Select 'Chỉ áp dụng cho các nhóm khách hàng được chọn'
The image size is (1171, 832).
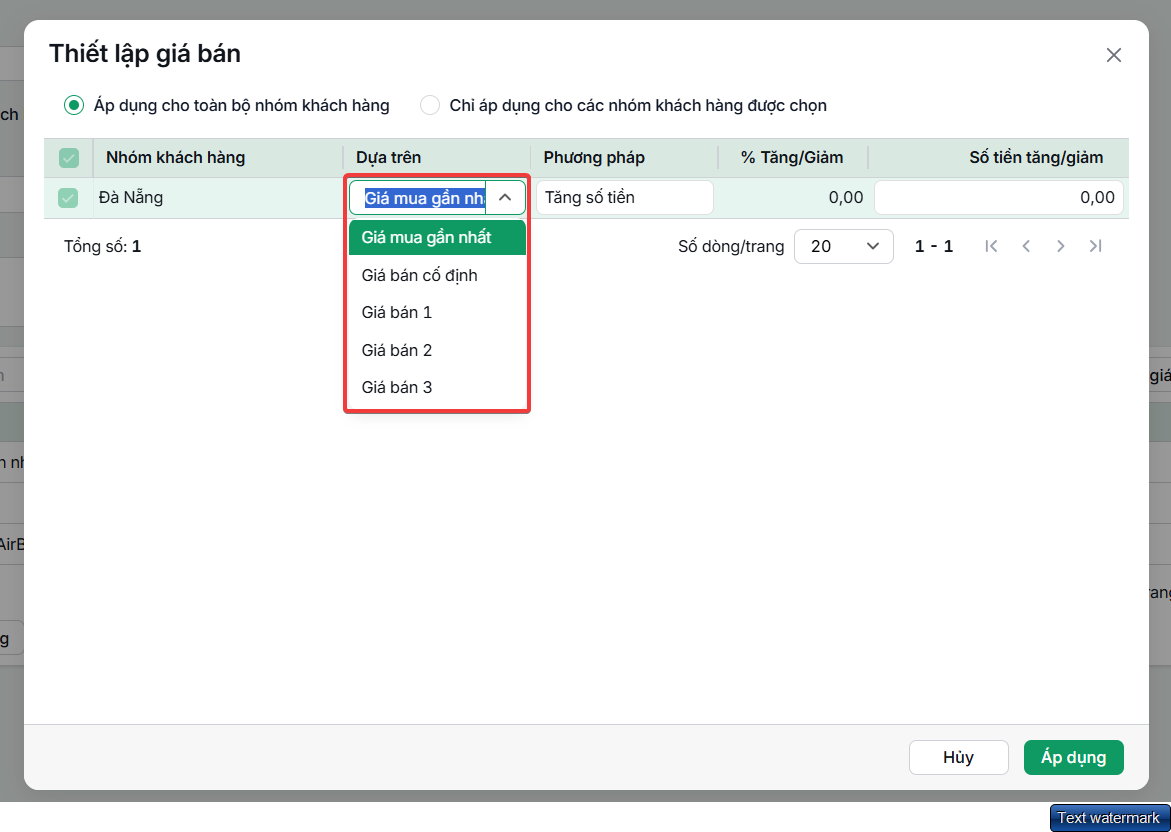pos(430,105)
